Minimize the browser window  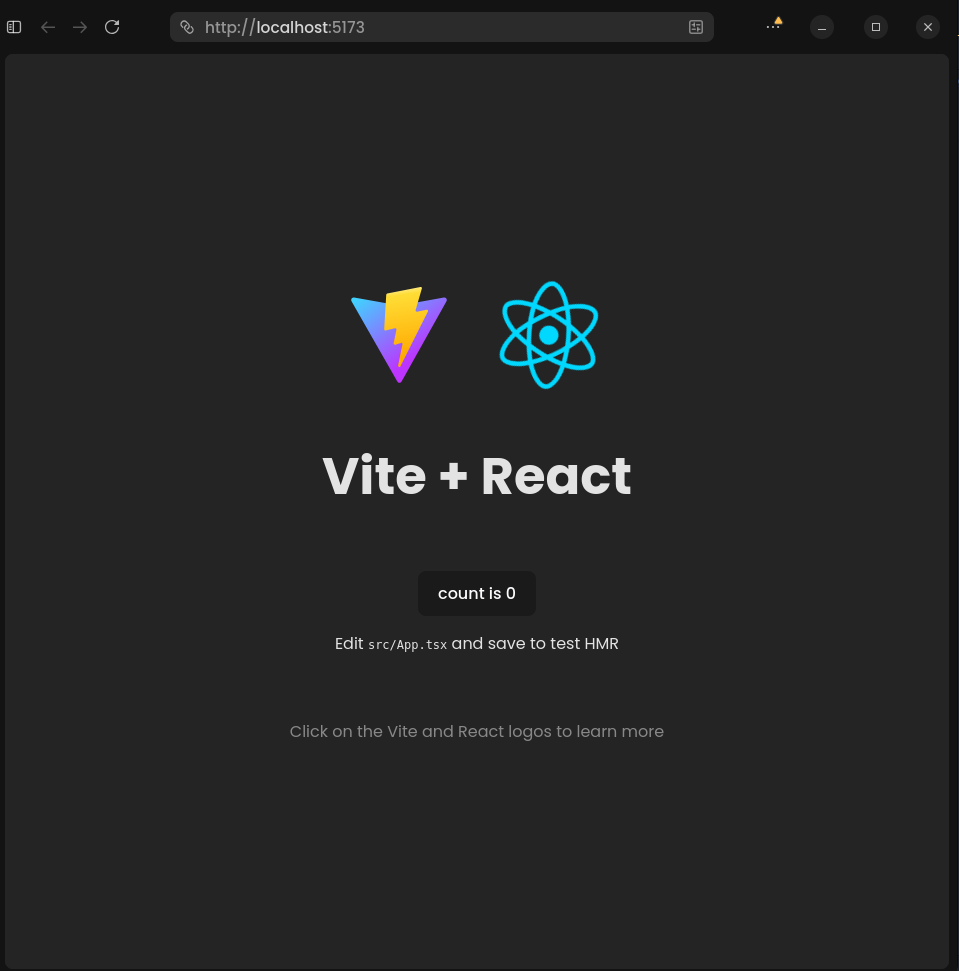821,27
